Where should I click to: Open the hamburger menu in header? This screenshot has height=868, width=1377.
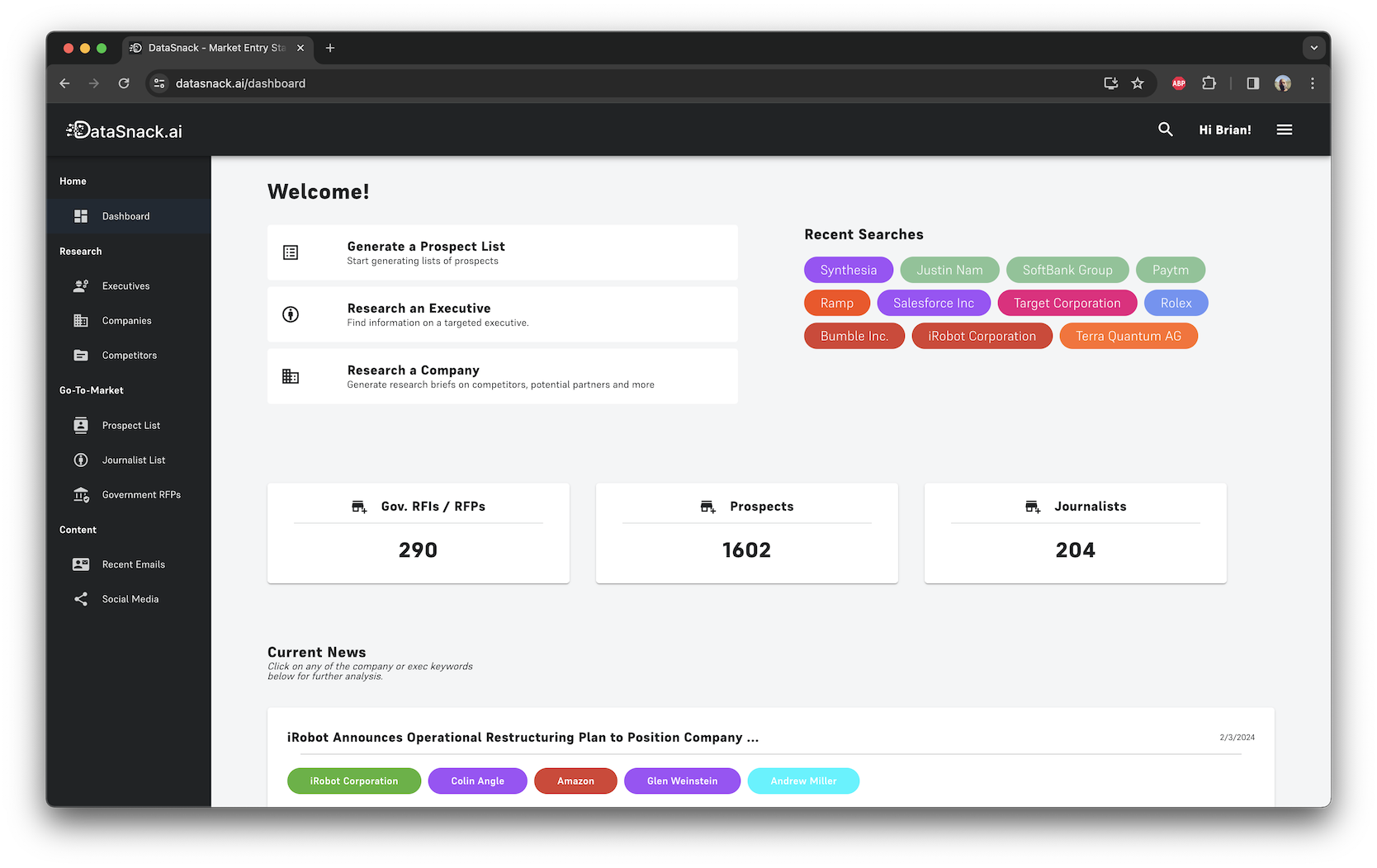(x=1285, y=130)
